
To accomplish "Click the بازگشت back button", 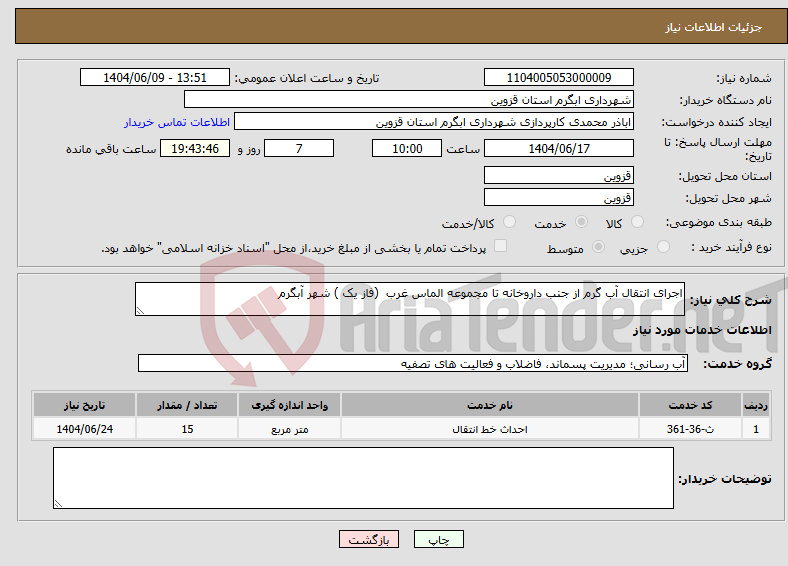I will click(369, 539).
